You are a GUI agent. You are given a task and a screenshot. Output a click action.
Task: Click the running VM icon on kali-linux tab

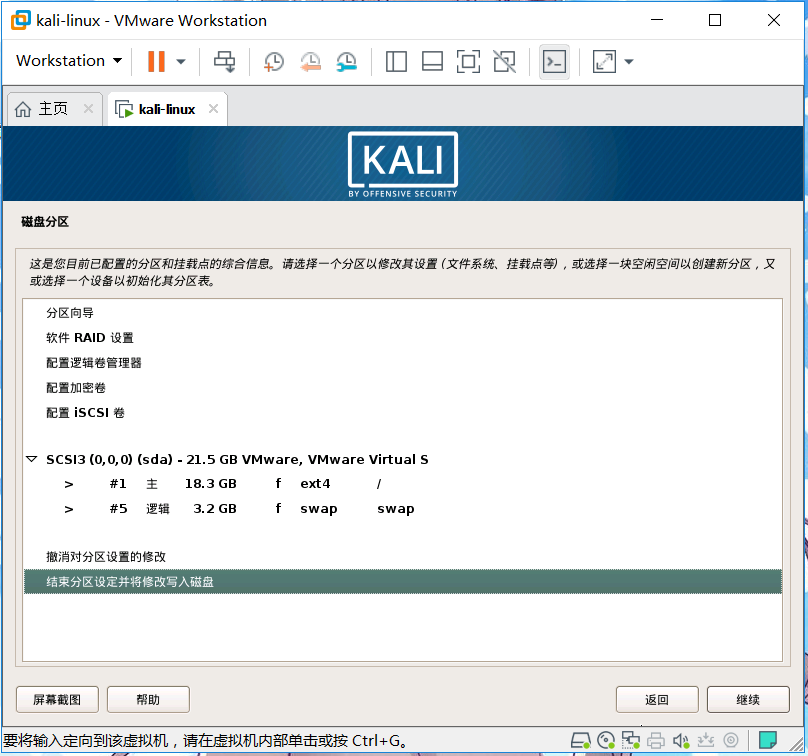pyautogui.click(x=124, y=109)
